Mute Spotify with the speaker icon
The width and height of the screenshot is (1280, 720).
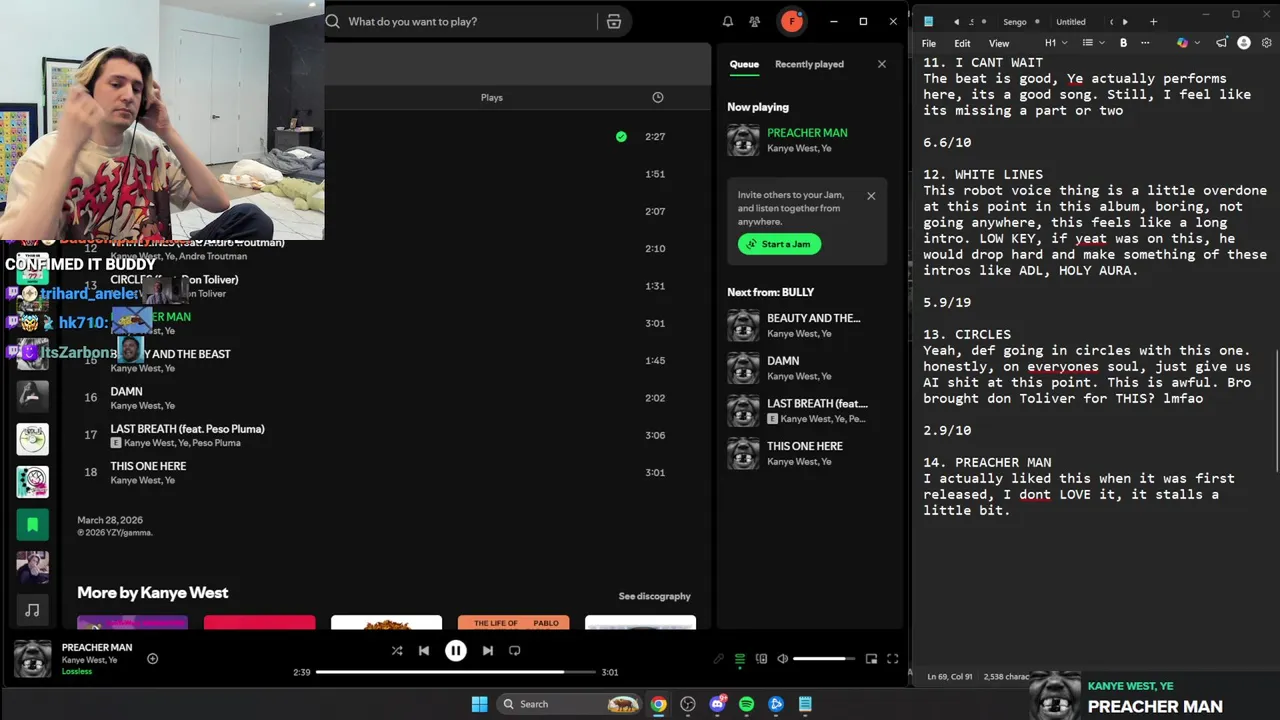click(783, 659)
